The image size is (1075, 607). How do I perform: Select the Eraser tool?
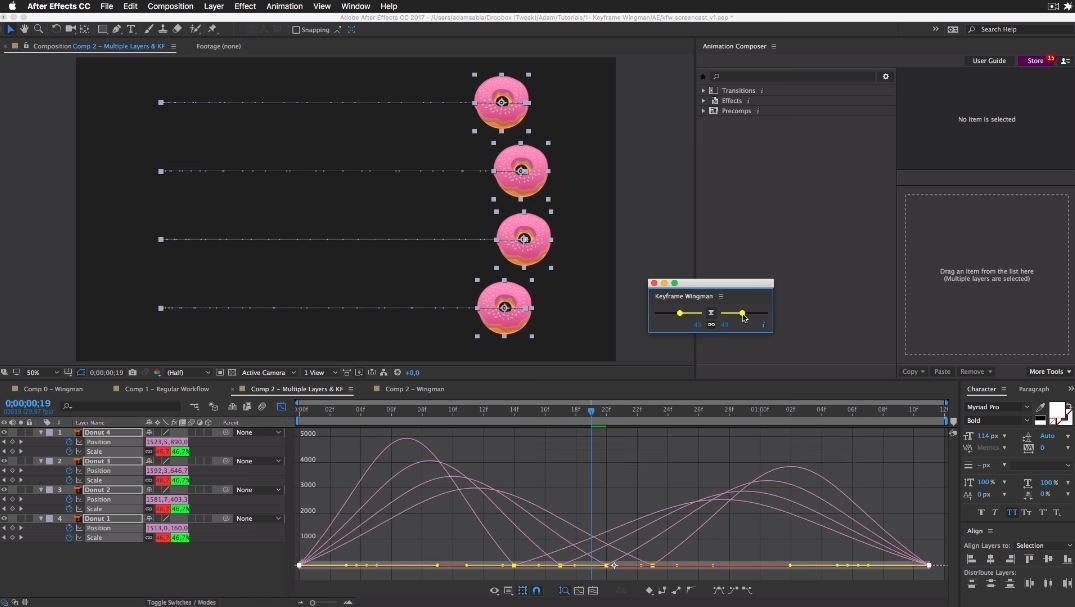(x=177, y=29)
